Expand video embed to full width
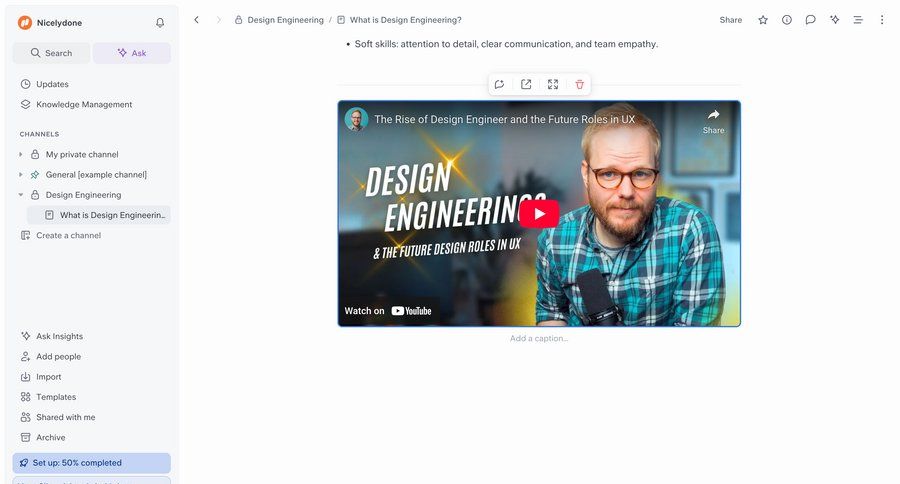Viewport: 900px width, 484px height. click(x=553, y=85)
